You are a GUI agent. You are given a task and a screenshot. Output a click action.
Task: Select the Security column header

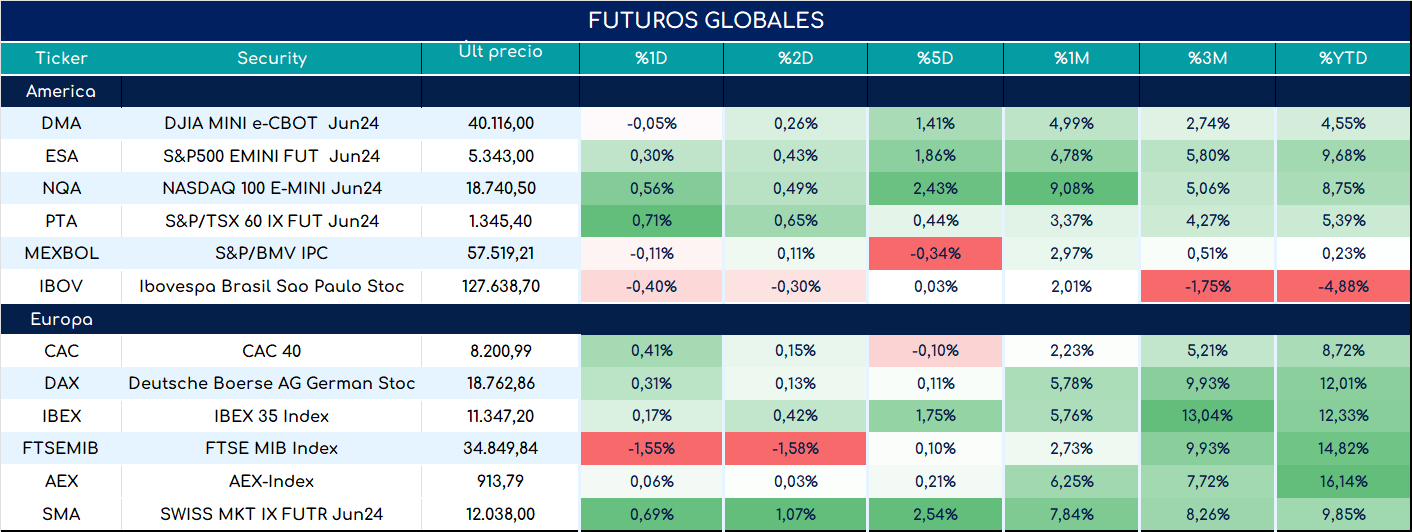pos(272,58)
